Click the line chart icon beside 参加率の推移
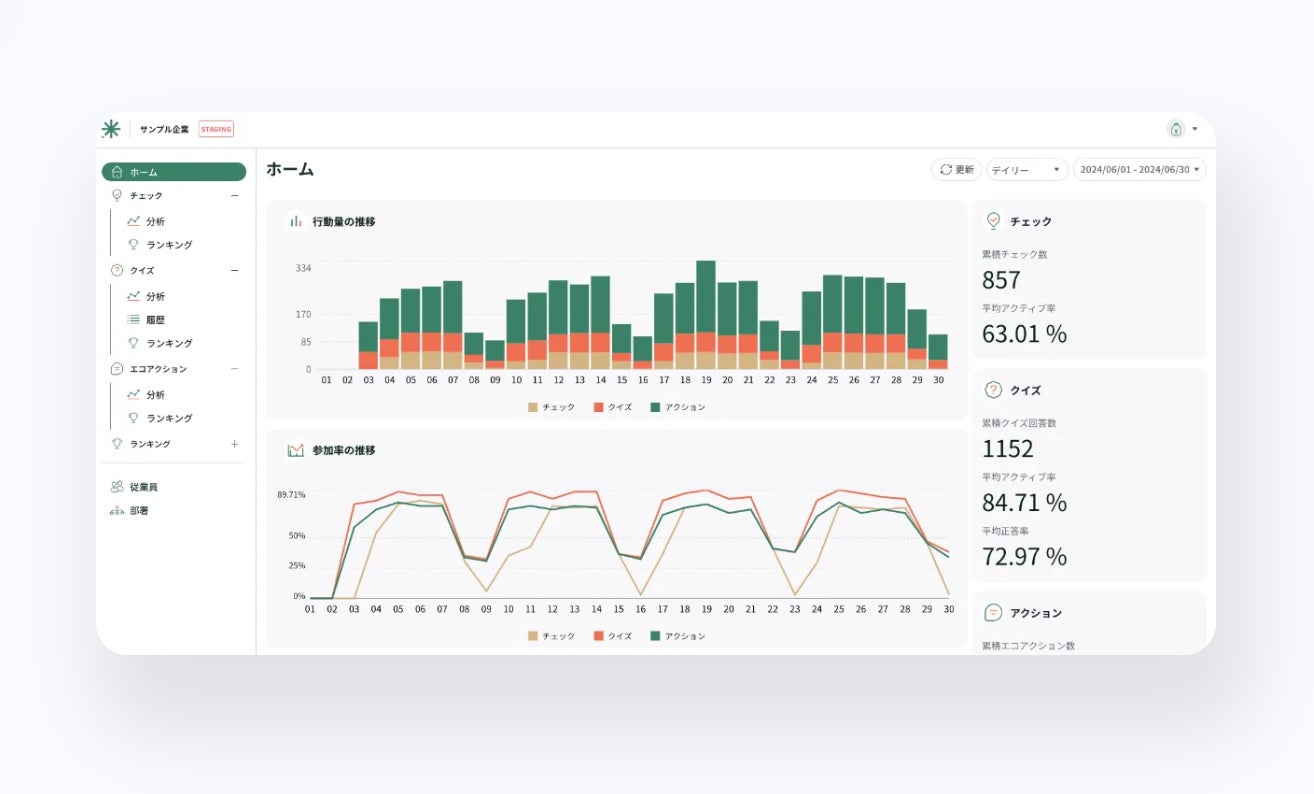The height and width of the screenshot is (794, 1314). (x=296, y=451)
